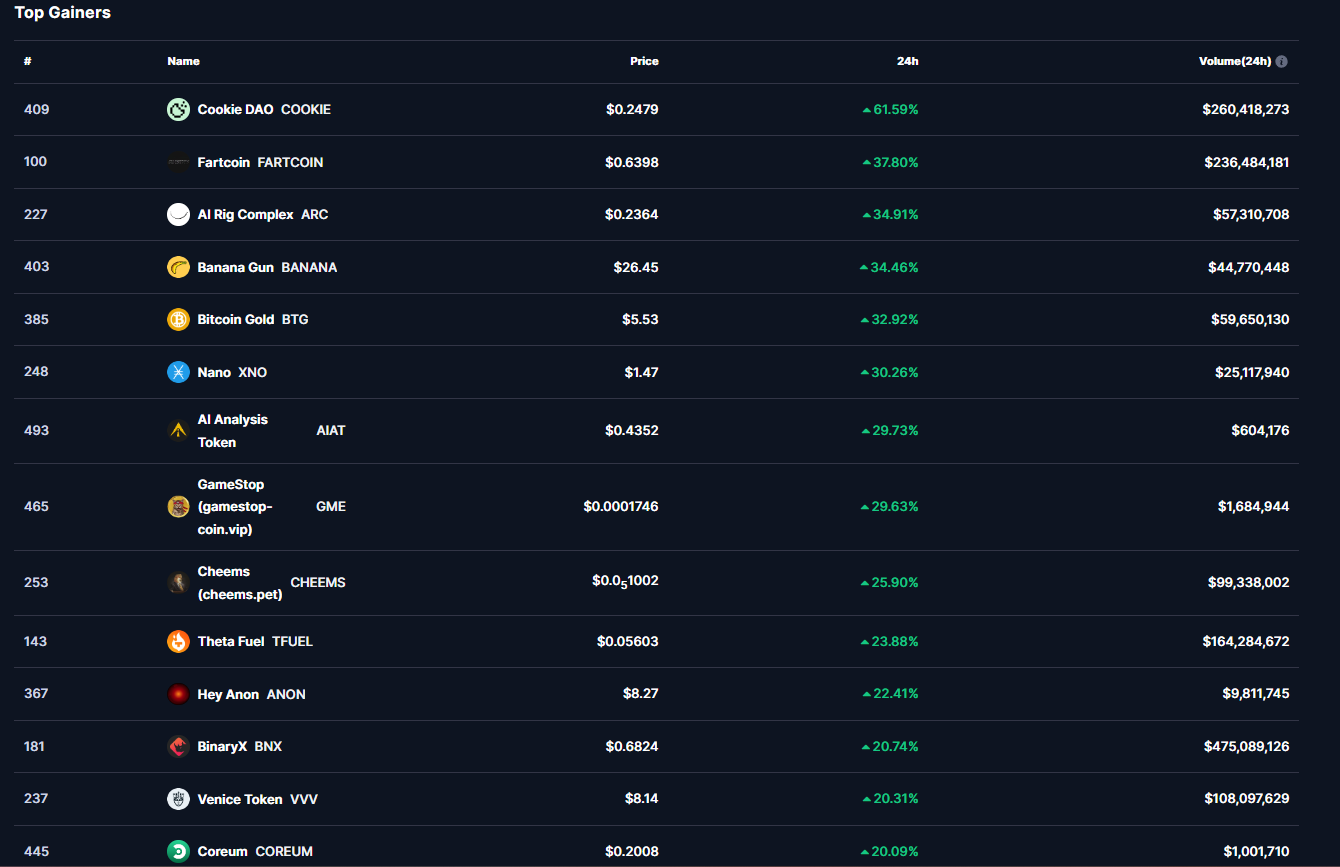Sort by the Price column header

click(644, 62)
